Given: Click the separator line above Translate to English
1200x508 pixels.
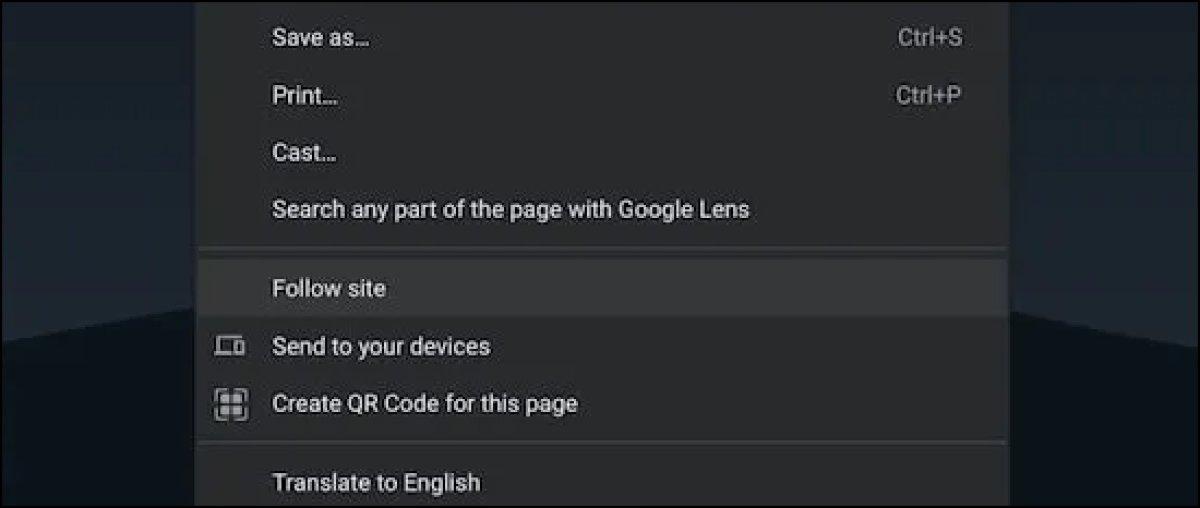Looking at the screenshot, I should click(602, 442).
